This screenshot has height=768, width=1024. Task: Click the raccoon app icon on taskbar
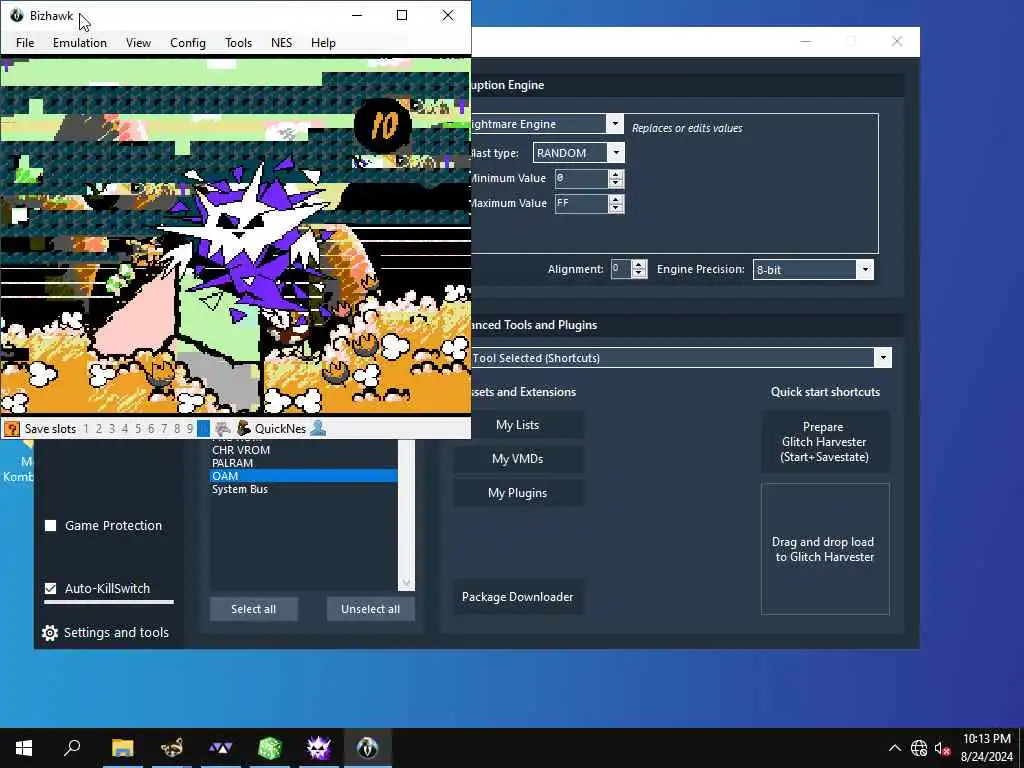pyautogui.click(x=172, y=748)
